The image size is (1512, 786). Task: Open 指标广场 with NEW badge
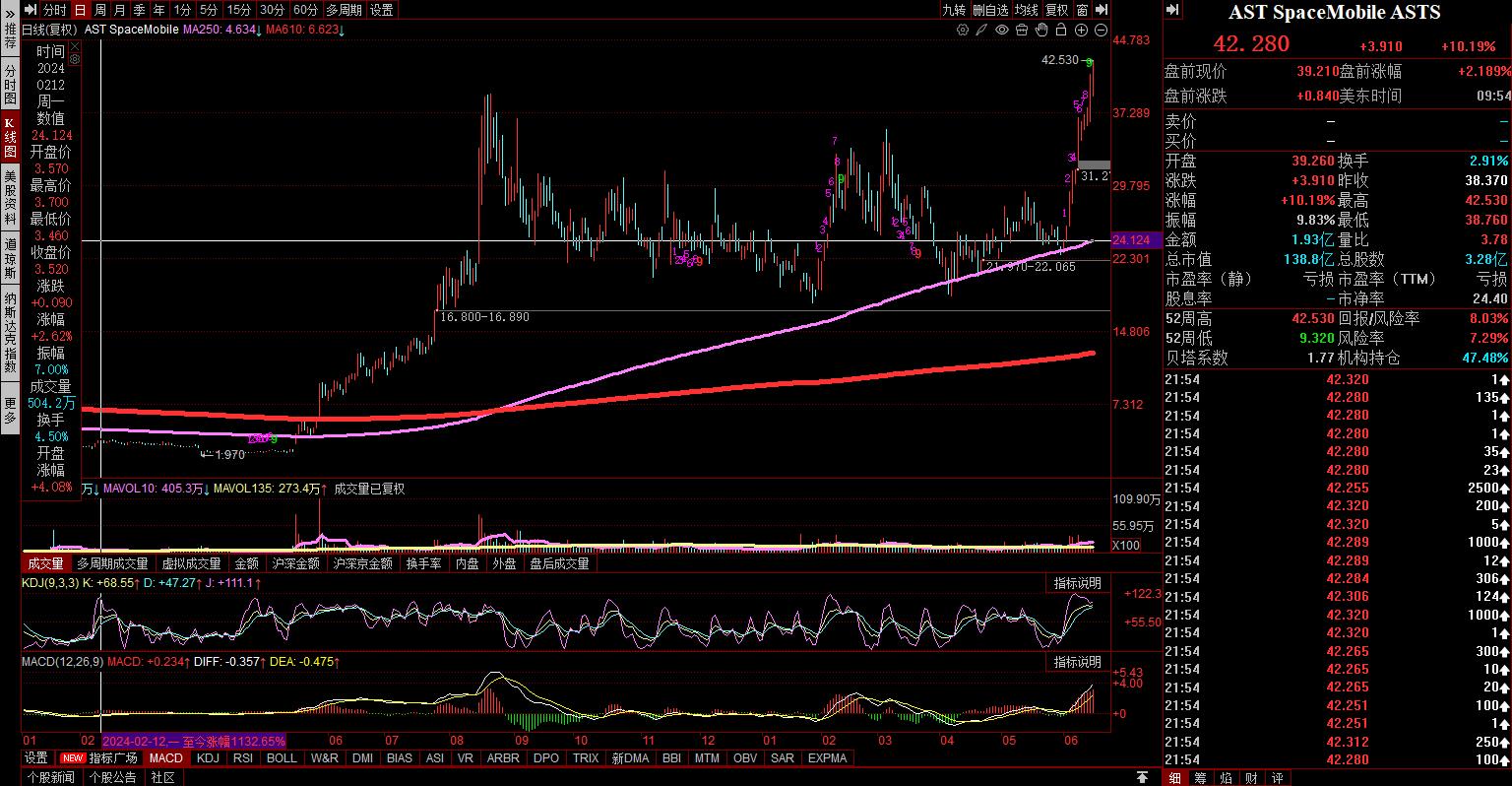98,758
